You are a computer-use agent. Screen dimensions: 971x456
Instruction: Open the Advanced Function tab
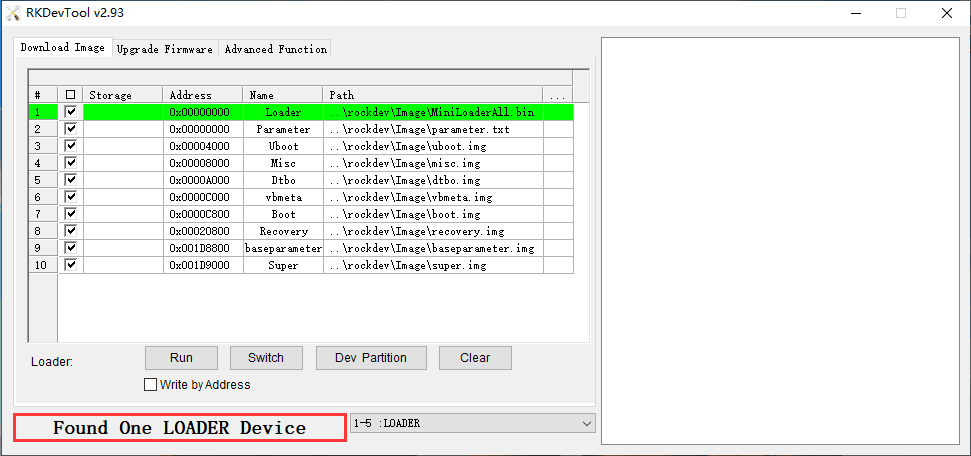click(x=275, y=49)
